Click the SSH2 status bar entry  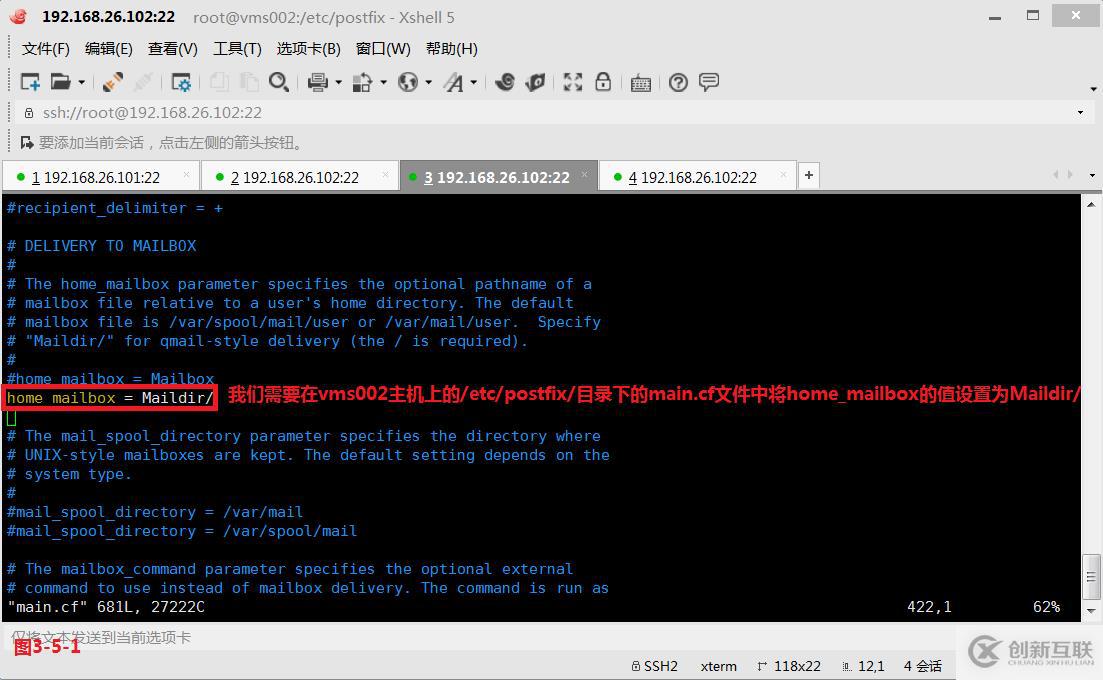click(654, 666)
